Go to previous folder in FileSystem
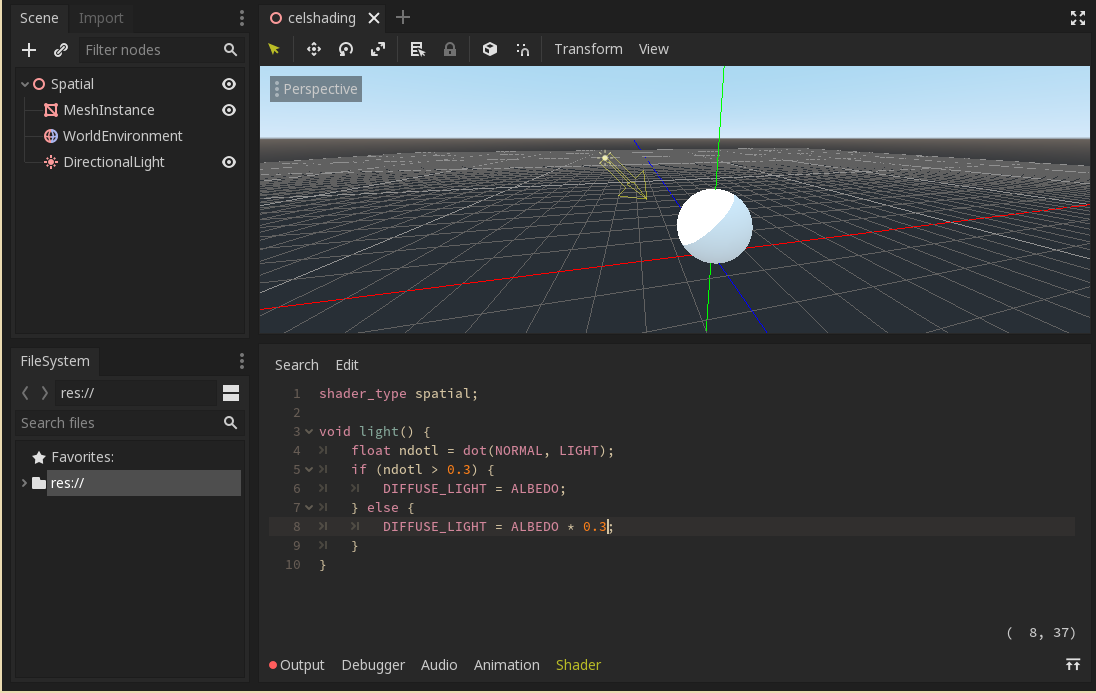This screenshot has width=1096, height=693. point(25,393)
